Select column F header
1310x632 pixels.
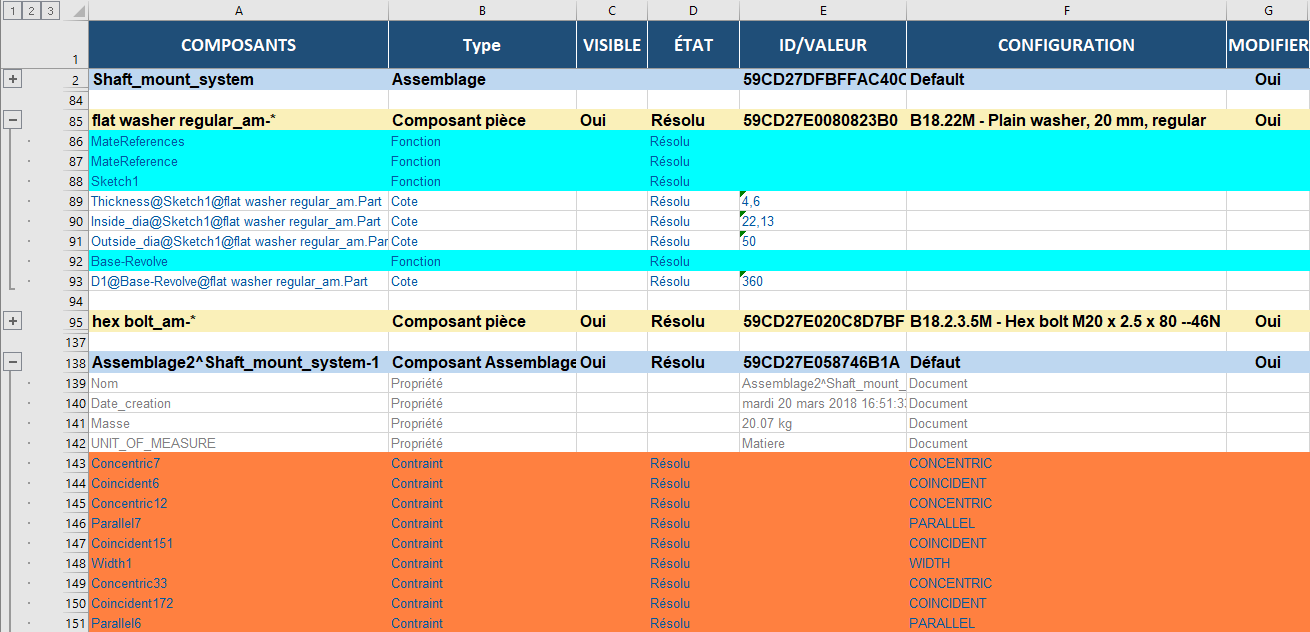pos(1066,10)
